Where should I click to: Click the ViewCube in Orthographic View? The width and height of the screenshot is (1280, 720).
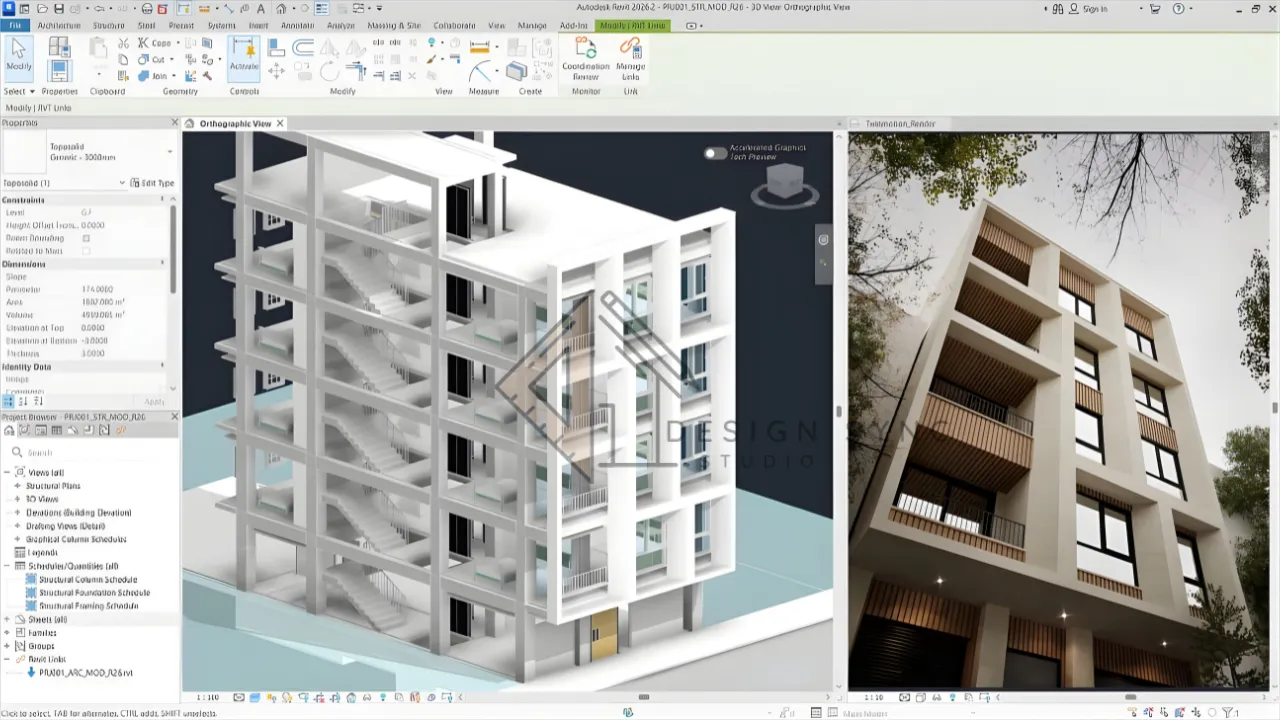(784, 183)
